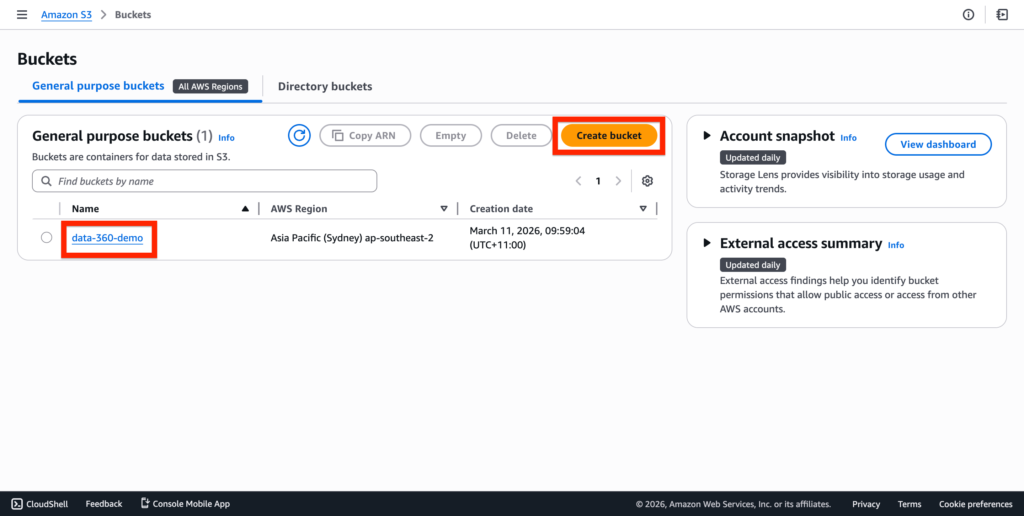
Task: Select General purpose buckets tab
Action: 98,86
